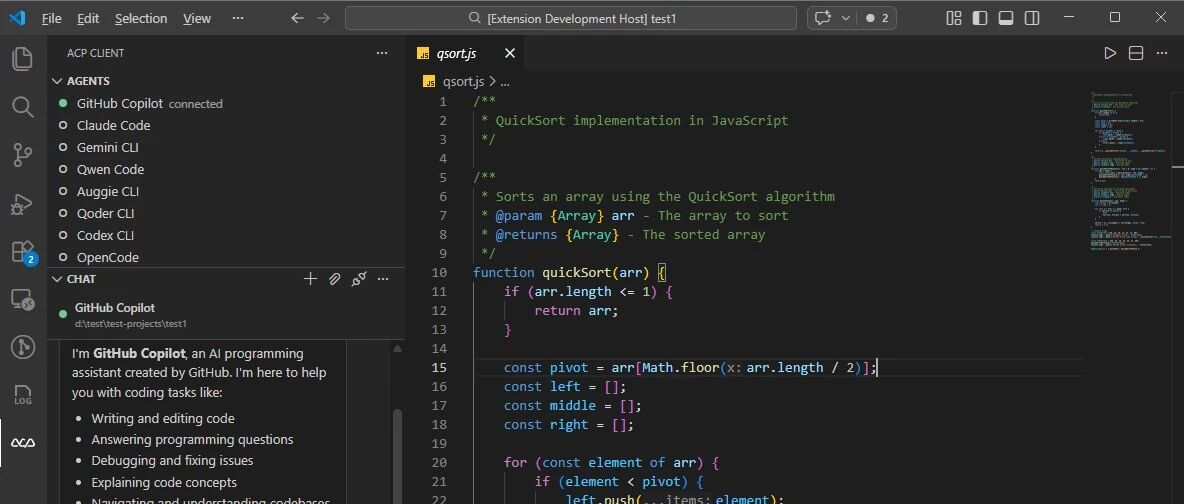Click the text 'Debugging and fixing issues'
This screenshot has width=1184, height=504.
pos(172,460)
